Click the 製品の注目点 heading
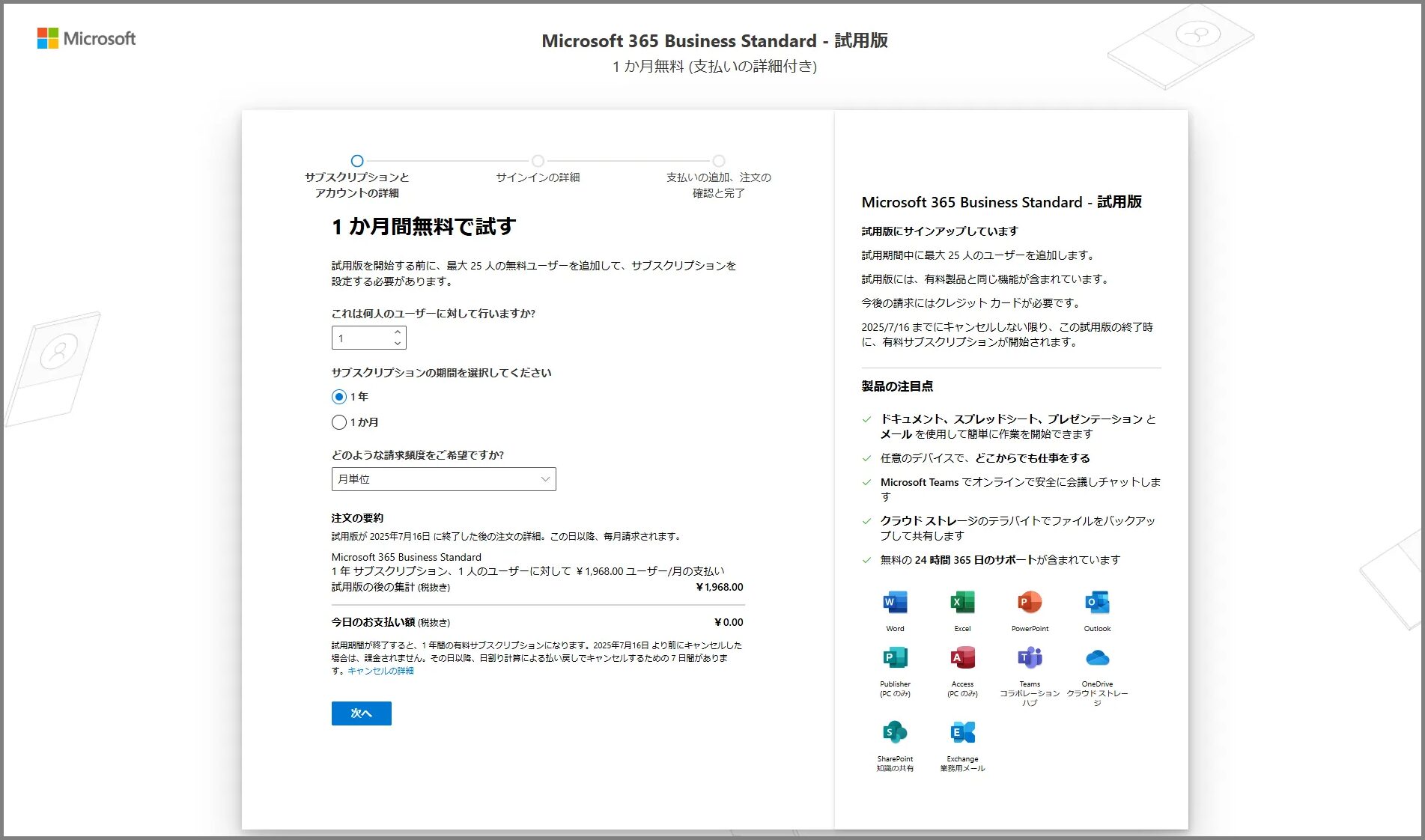The height and width of the screenshot is (840, 1425). point(897,386)
